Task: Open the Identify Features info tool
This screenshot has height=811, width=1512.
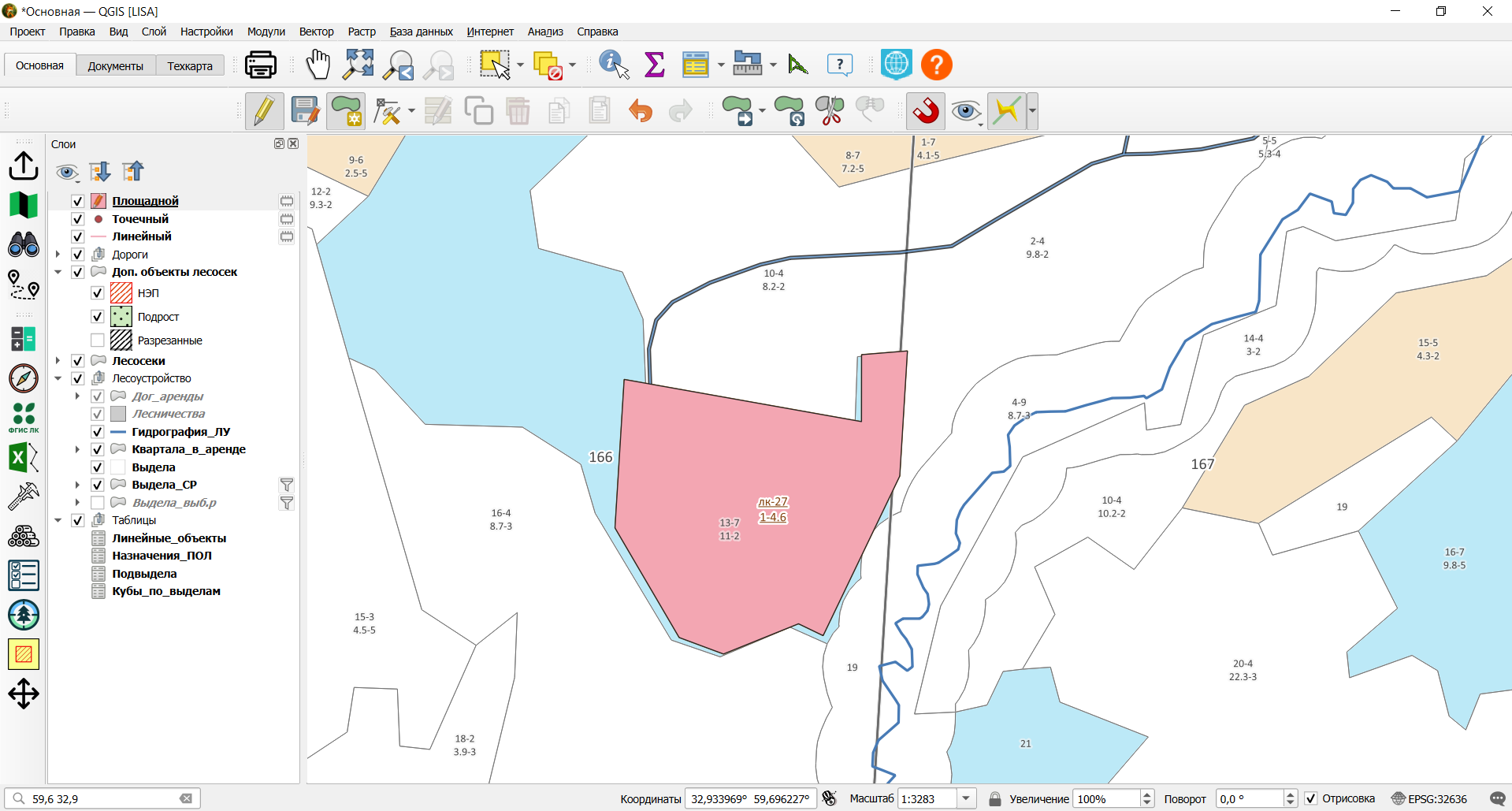Action: (x=614, y=65)
